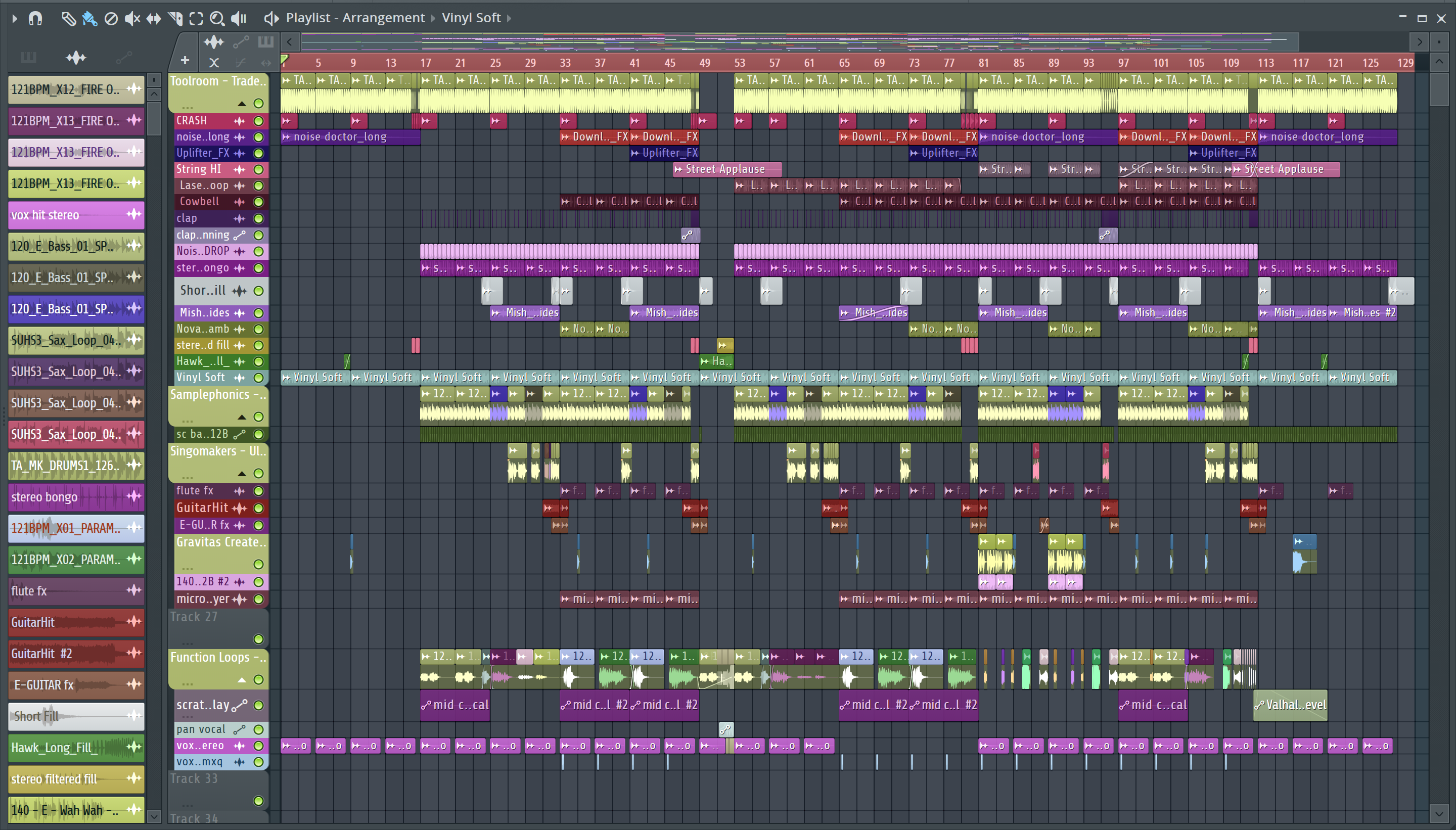Select the Slip tool
This screenshot has width=1456, height=830.
click(153, 19)
